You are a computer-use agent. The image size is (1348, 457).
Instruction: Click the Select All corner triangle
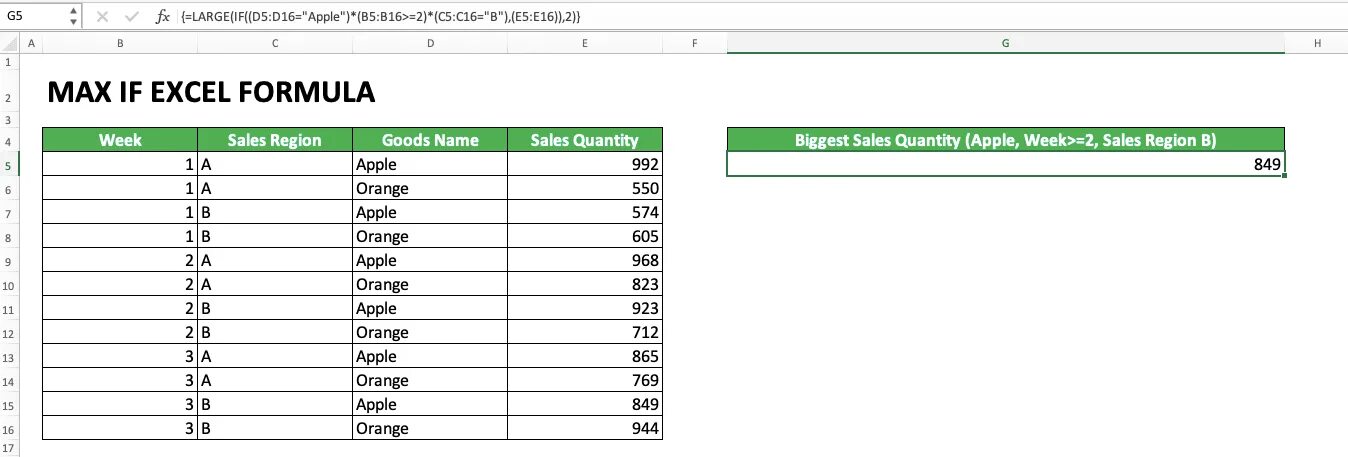(x=10, y=43)
